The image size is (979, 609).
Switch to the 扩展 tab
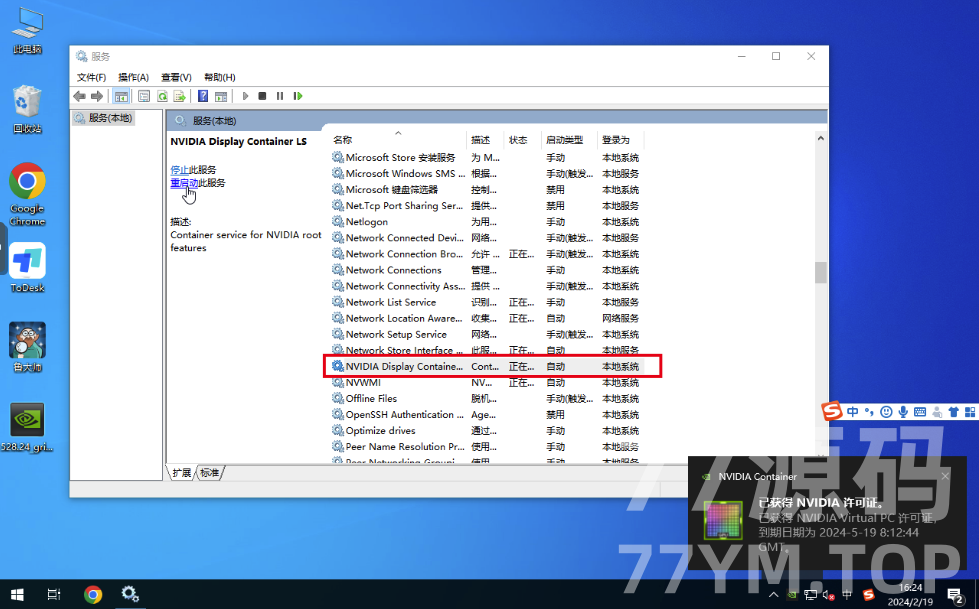(x=182, y=473)
